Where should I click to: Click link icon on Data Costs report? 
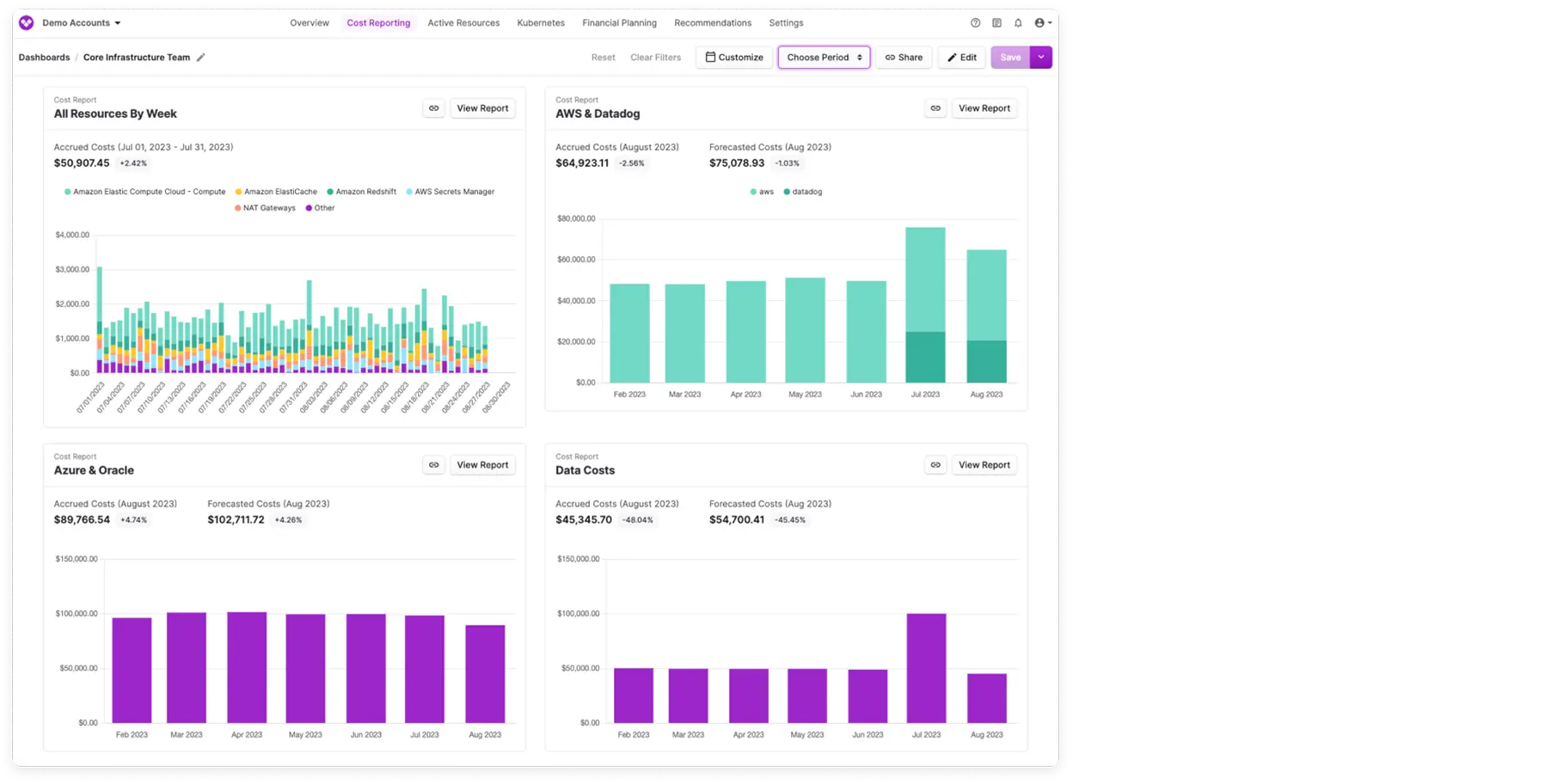935,465
